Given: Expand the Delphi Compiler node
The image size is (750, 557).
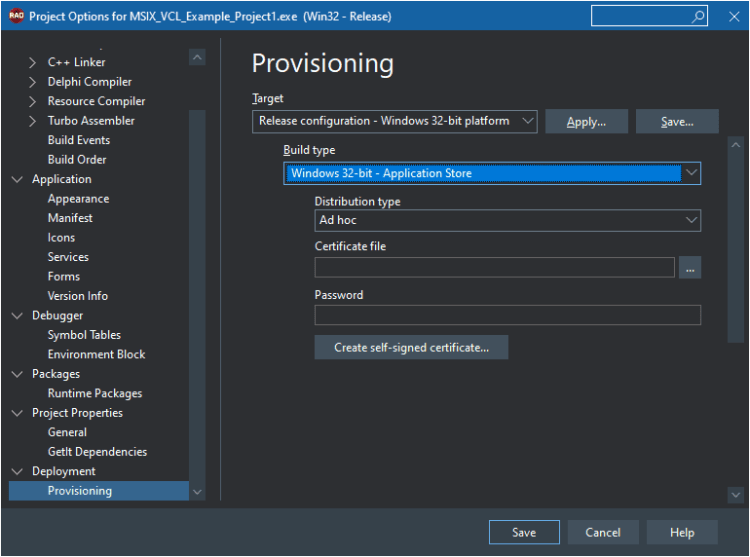Looking at the screenshot, I should (32, 82).
